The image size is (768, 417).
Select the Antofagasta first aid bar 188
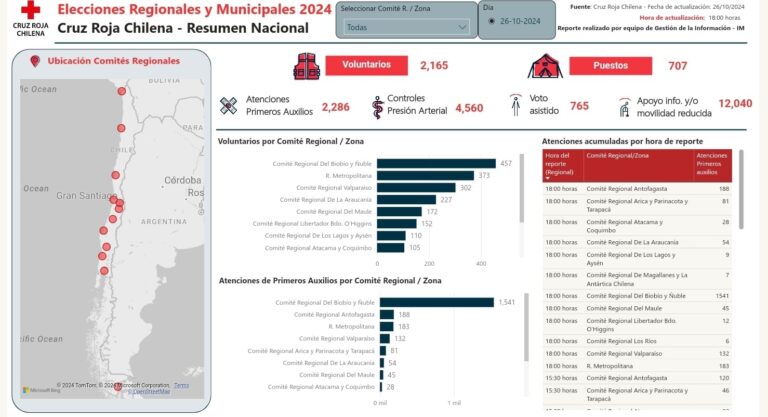point(387,315)
